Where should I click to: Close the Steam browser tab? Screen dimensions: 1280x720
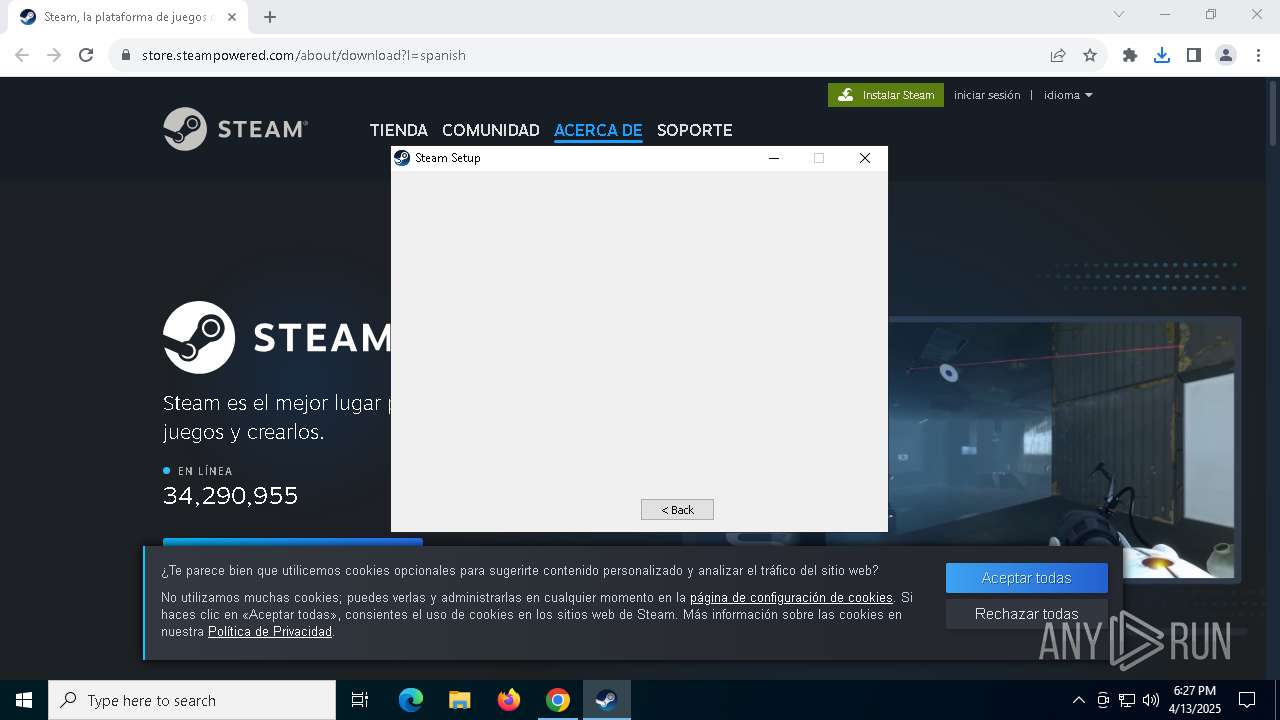pyautogui.click(x=233, y=17)
